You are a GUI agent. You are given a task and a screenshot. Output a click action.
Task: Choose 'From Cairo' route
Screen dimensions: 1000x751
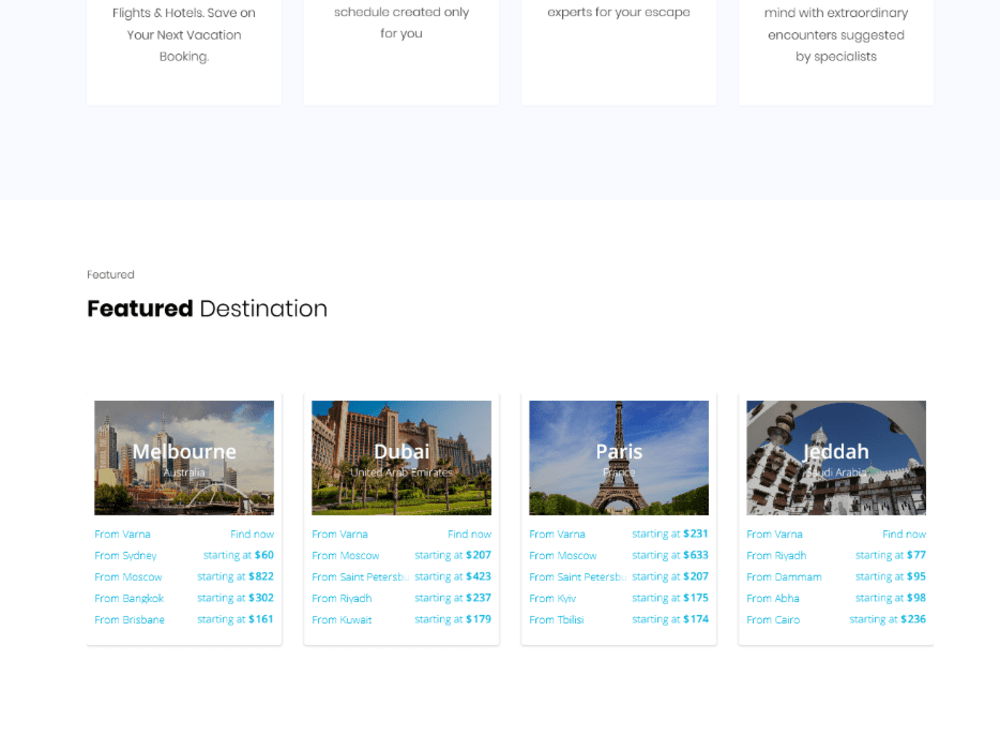coord(774,620)
